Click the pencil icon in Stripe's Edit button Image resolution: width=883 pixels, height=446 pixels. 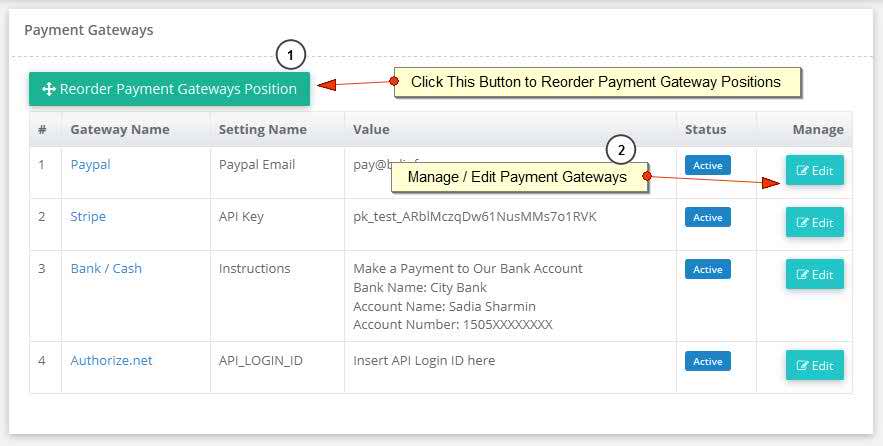coord(802,222)
